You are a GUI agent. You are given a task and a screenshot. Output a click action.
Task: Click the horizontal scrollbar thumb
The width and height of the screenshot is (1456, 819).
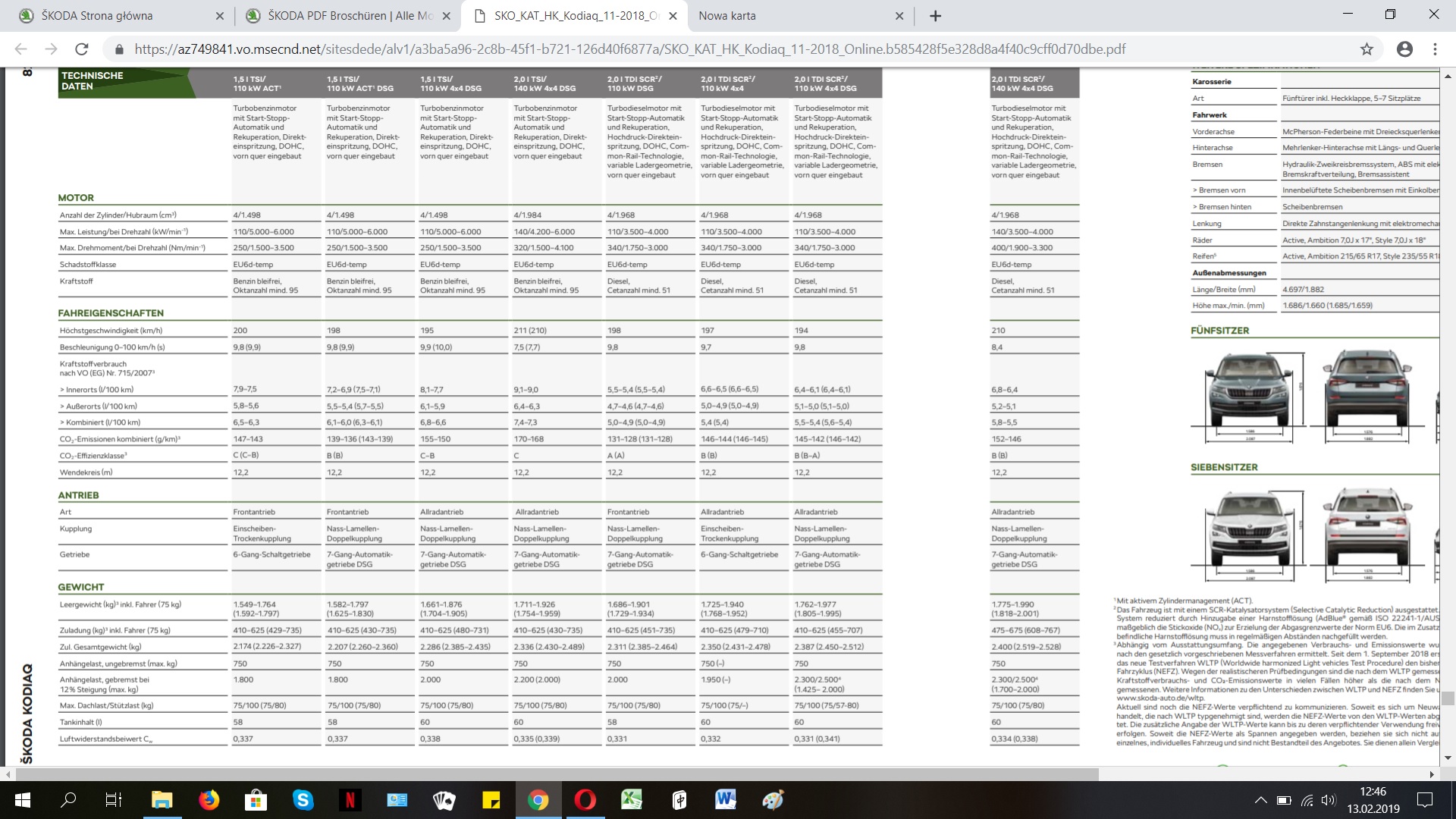(557, 774)
